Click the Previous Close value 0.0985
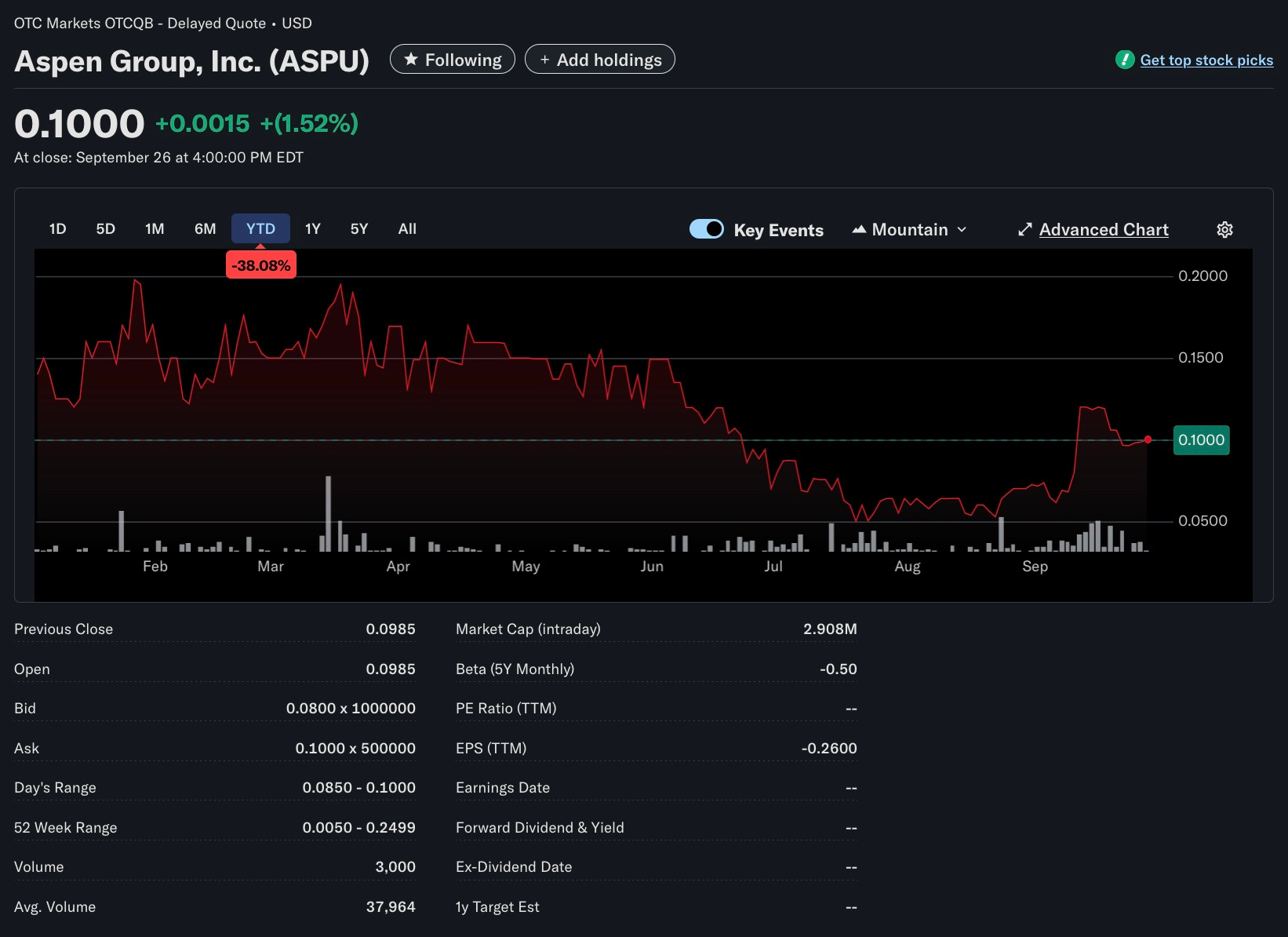This screenshot has height=937, width=1288. coord(391,629)
